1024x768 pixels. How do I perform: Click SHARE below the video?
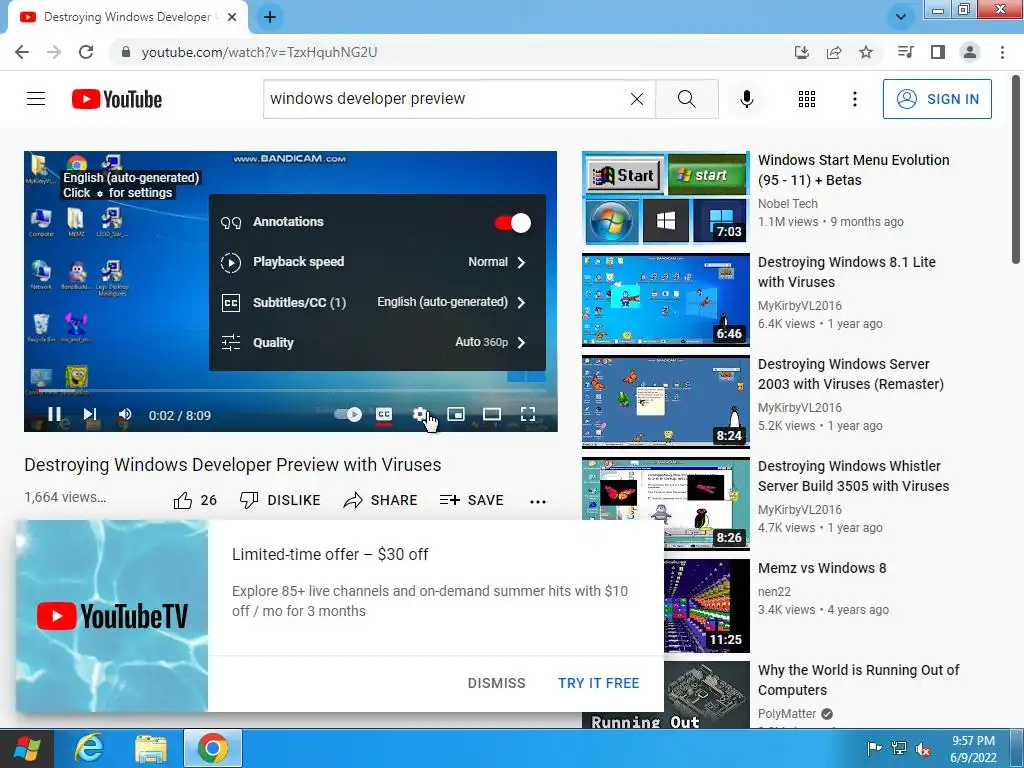click(380, 500)
